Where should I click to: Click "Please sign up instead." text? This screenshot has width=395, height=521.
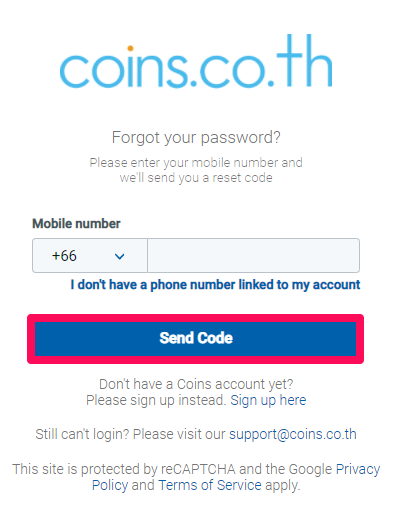pyautogui.click(x=156, y=400)
